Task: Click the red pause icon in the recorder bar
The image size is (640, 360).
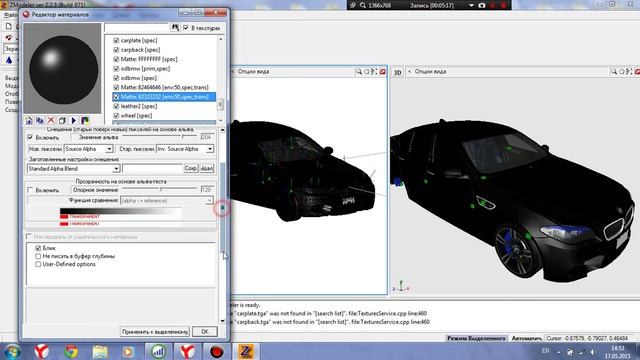Action: point(493,5)
